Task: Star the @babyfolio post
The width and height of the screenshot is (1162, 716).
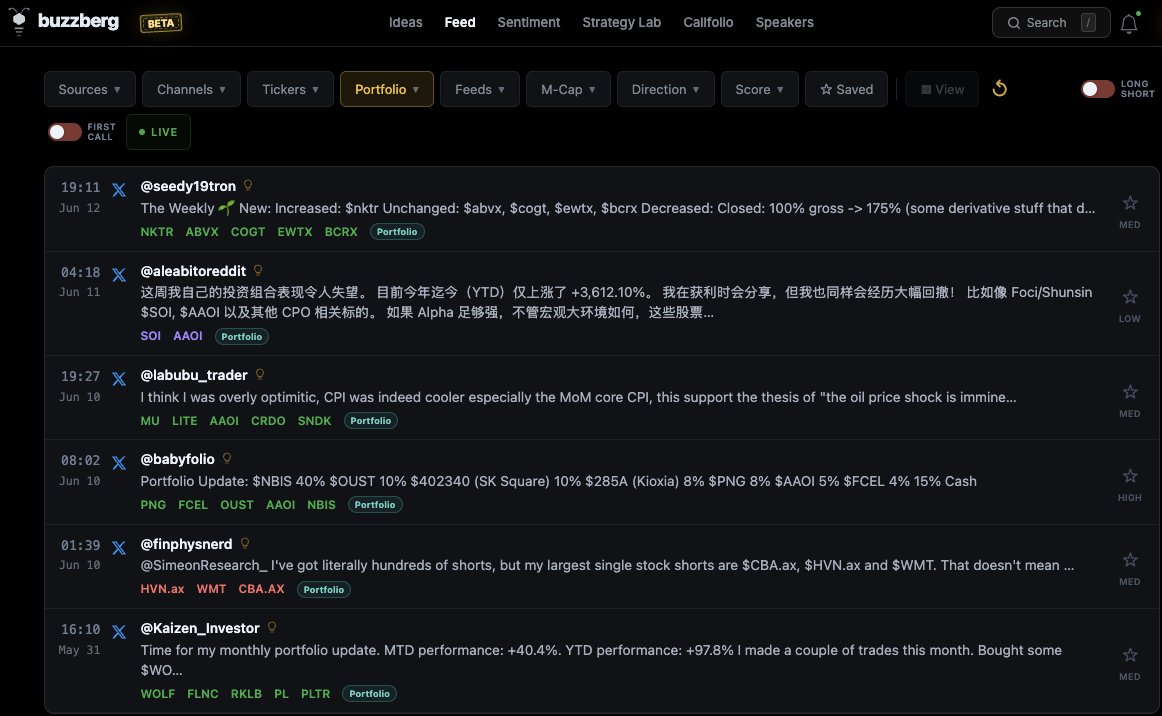Action: (x=1129, y=476)
